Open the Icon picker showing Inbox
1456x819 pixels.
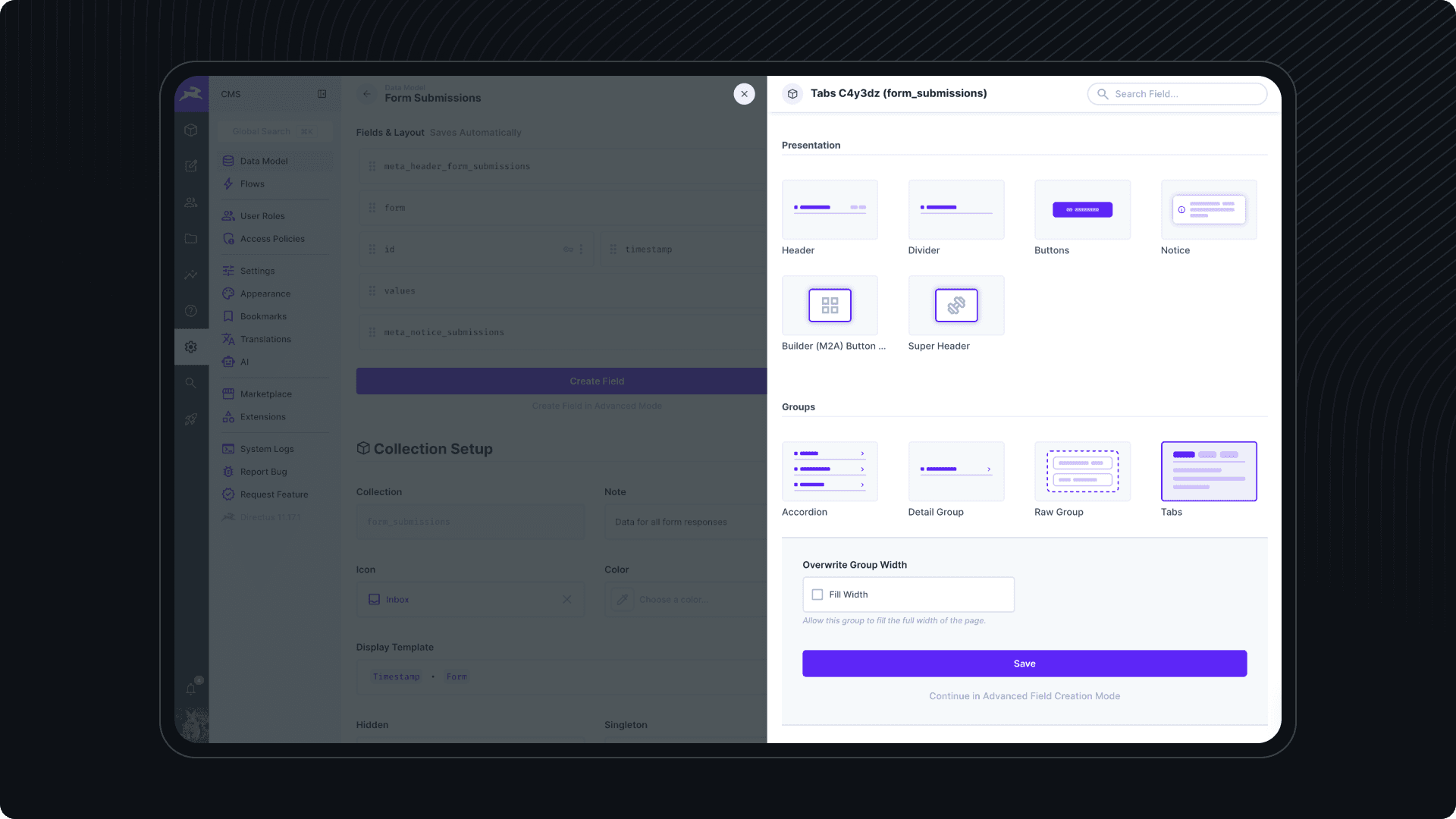[470, 599]
